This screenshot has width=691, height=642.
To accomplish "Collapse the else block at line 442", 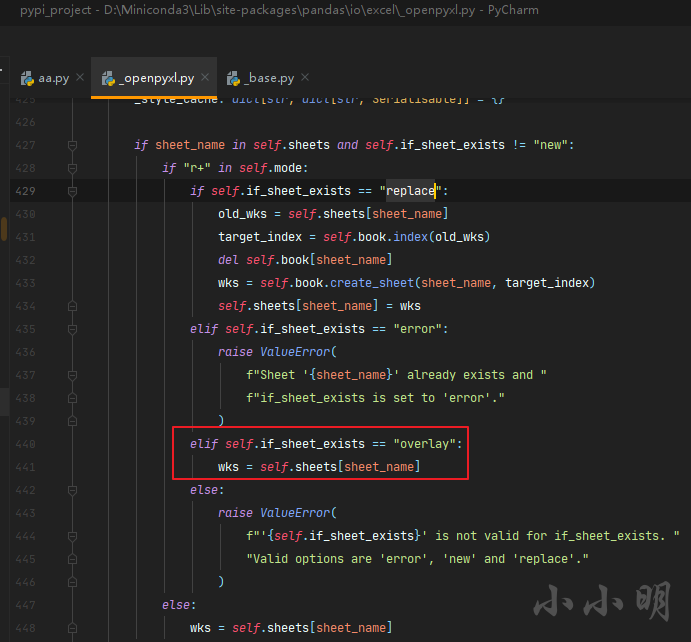I will coord(73,490).
